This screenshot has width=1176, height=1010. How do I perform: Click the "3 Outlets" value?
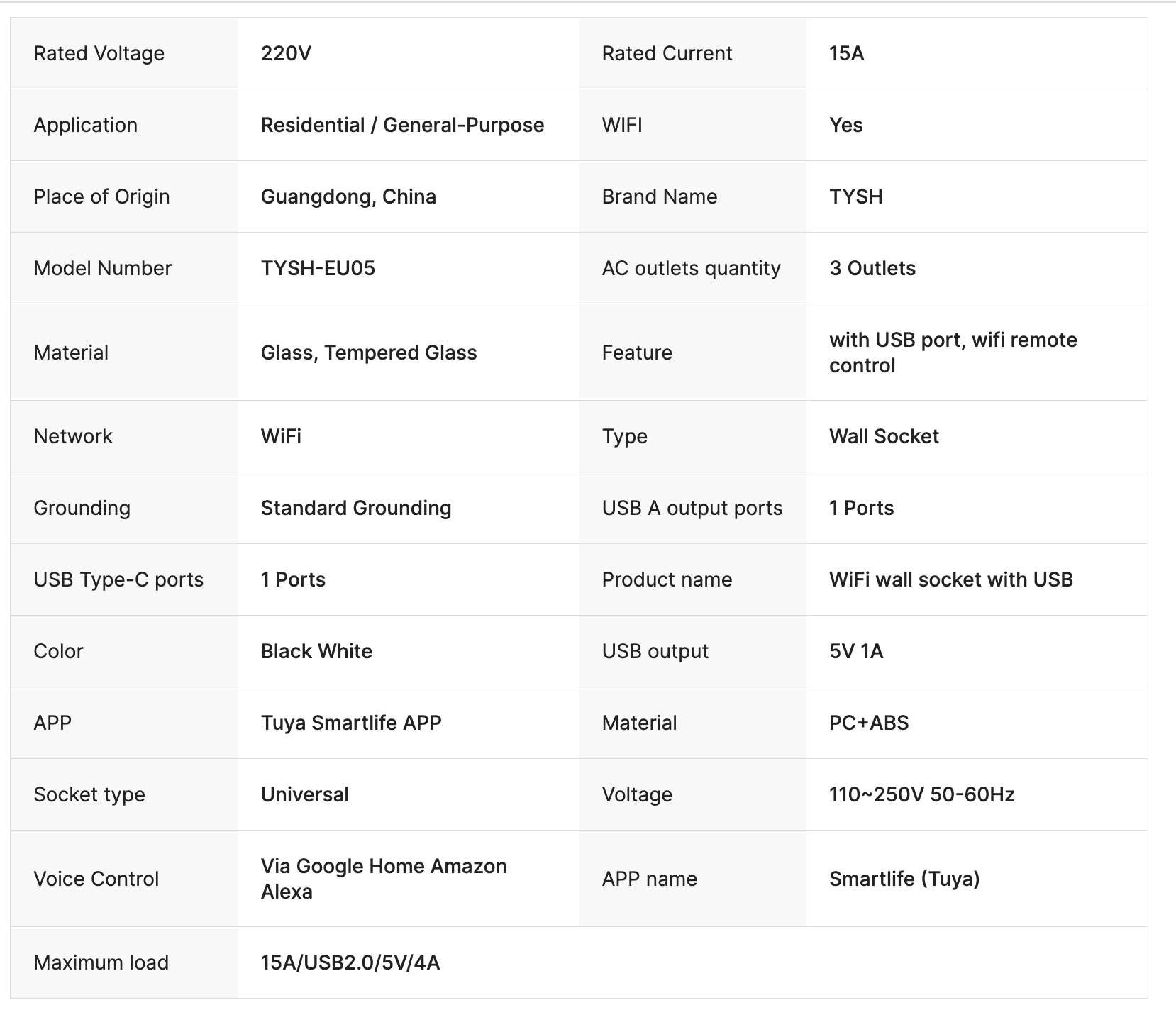[x=872, y=269]
